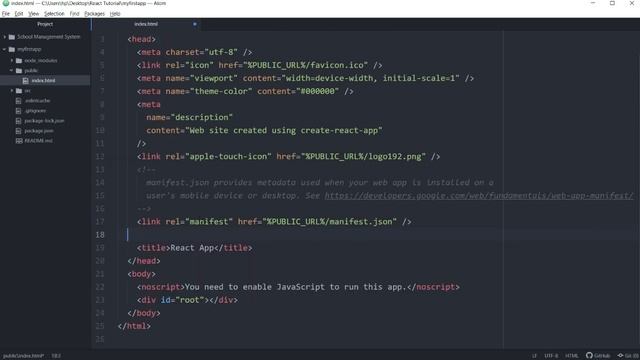Click the "#000000" theme-color value
The width and height of the screenshot is (640, 360).
tap(317, 92)
